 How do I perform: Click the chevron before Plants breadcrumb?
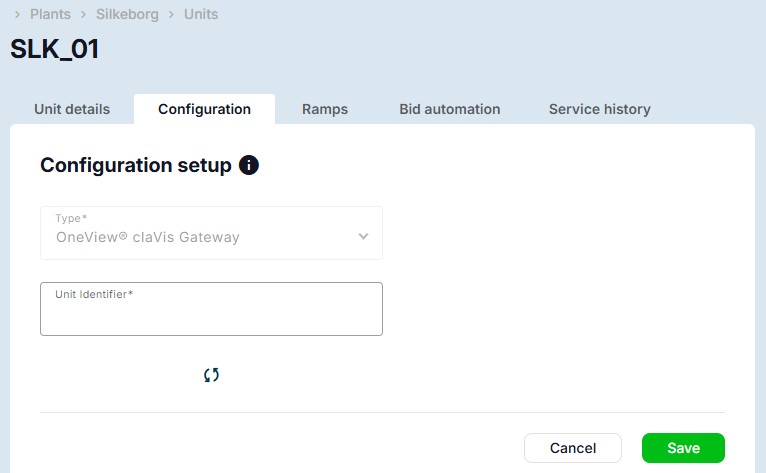(x=17, y=15)
